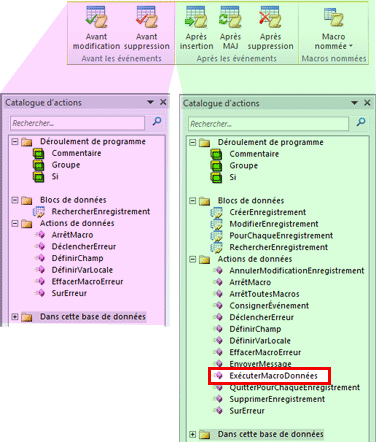Image resolution: width=376 pixels, height=442 pixels.
Task: Click the Après suppression ribbon icon
Action: click(x=270, y=17)
